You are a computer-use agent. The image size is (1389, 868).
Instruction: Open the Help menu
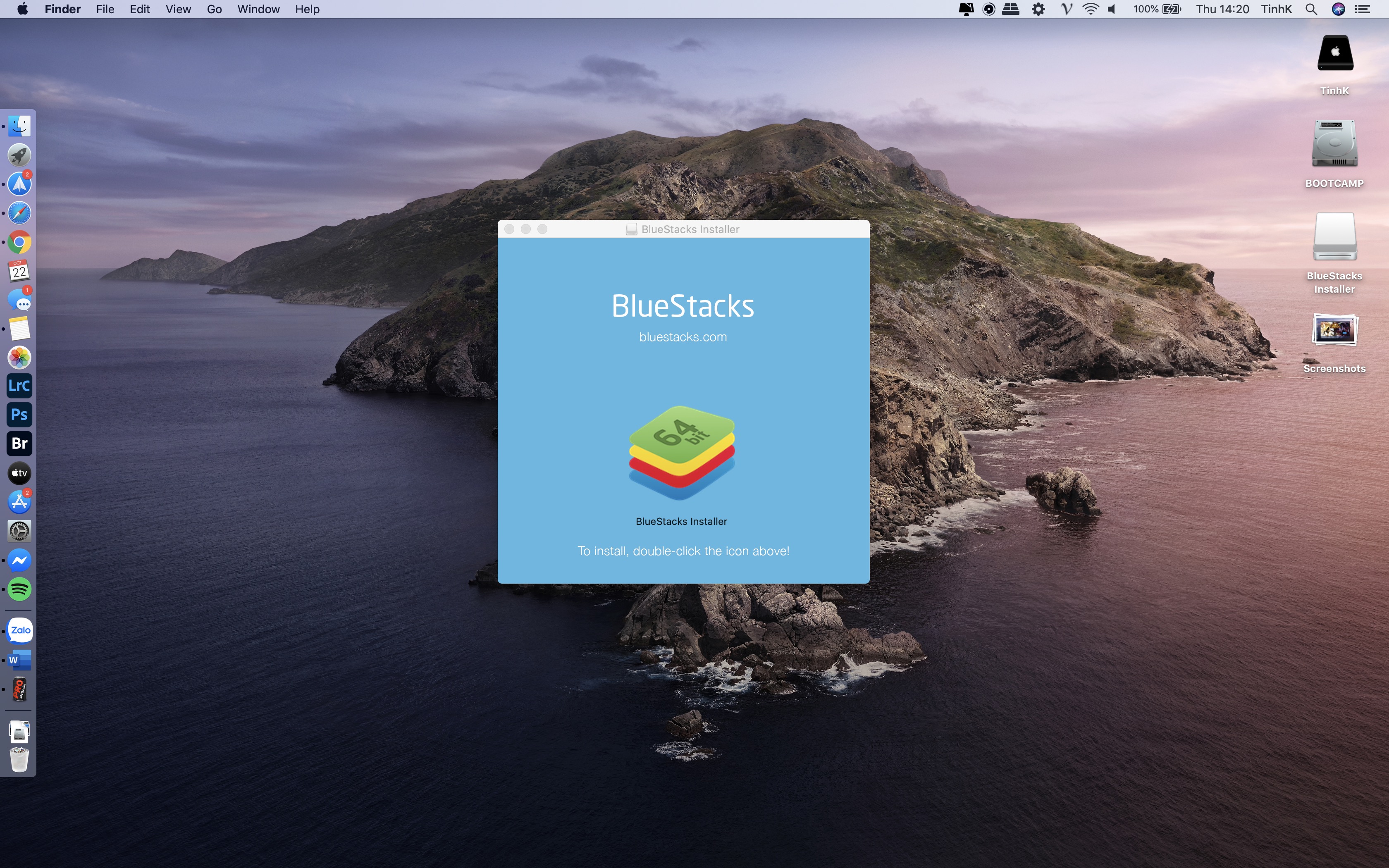[x=307, y=9]
